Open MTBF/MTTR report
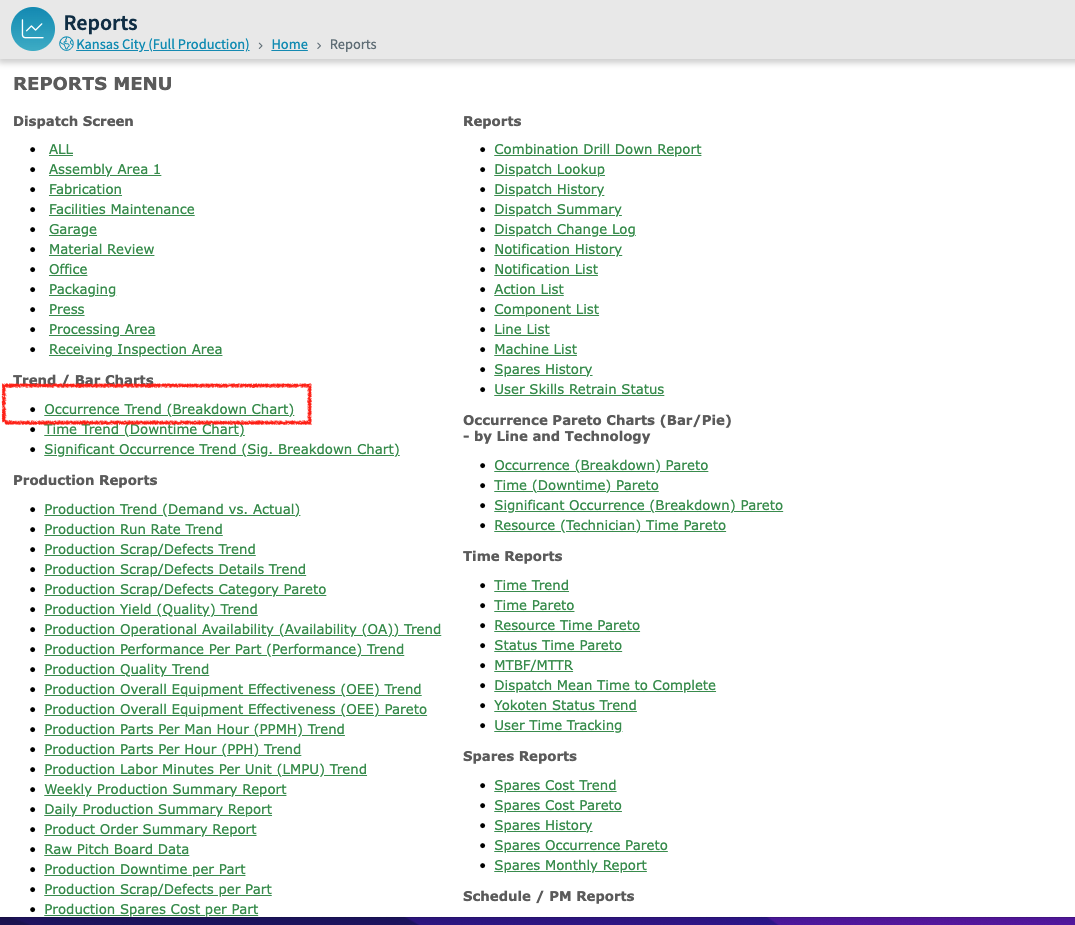 click(x=533, y=665)
